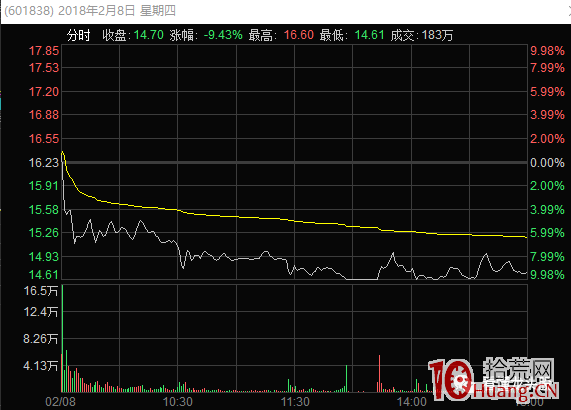Click the 17.53 price axis label
The image size is (571, 410).
tap(44, 68)
